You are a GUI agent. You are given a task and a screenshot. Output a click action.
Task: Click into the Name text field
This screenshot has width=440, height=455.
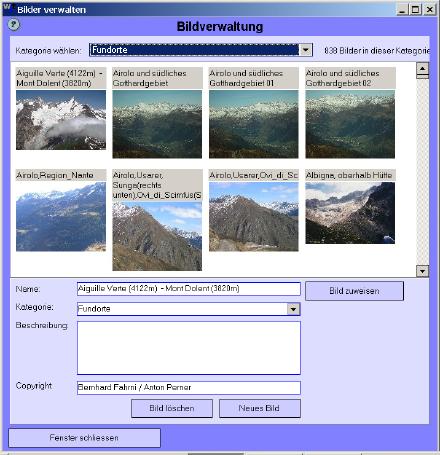(x=189, y=289)
